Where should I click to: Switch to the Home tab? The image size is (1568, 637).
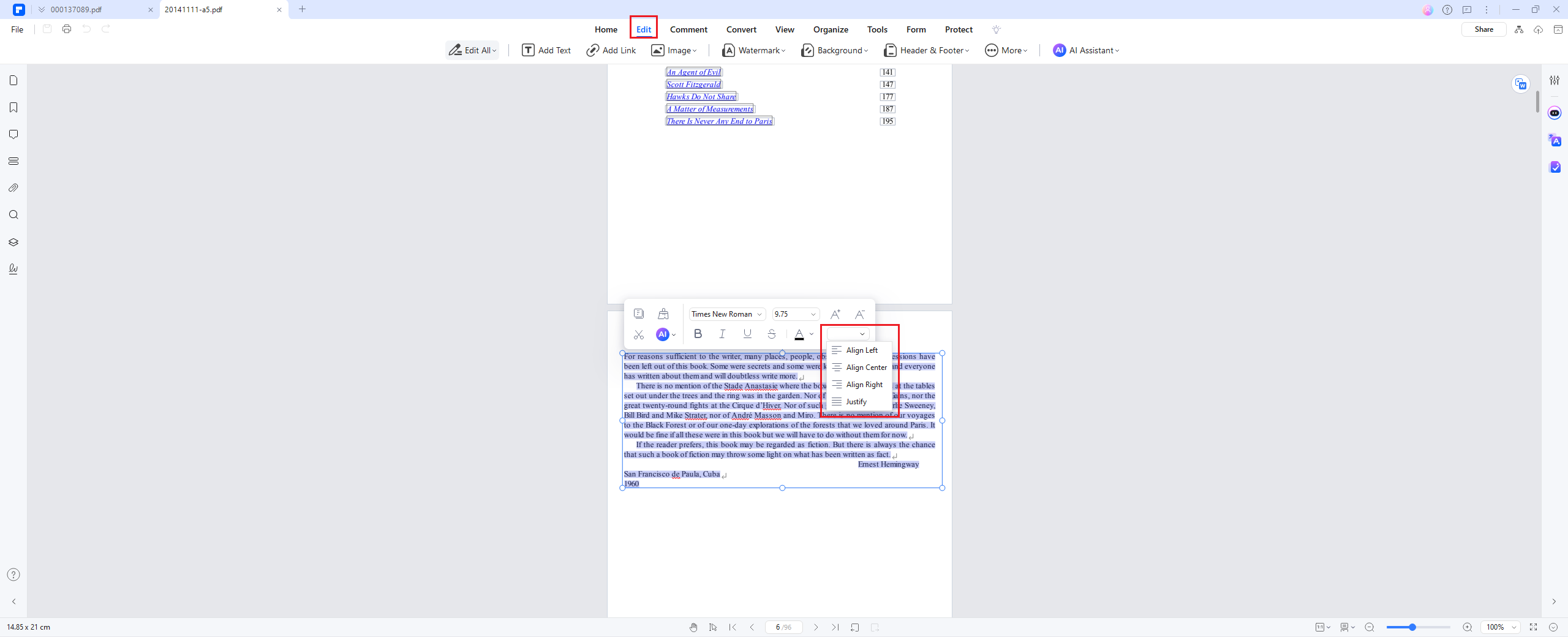606,29
